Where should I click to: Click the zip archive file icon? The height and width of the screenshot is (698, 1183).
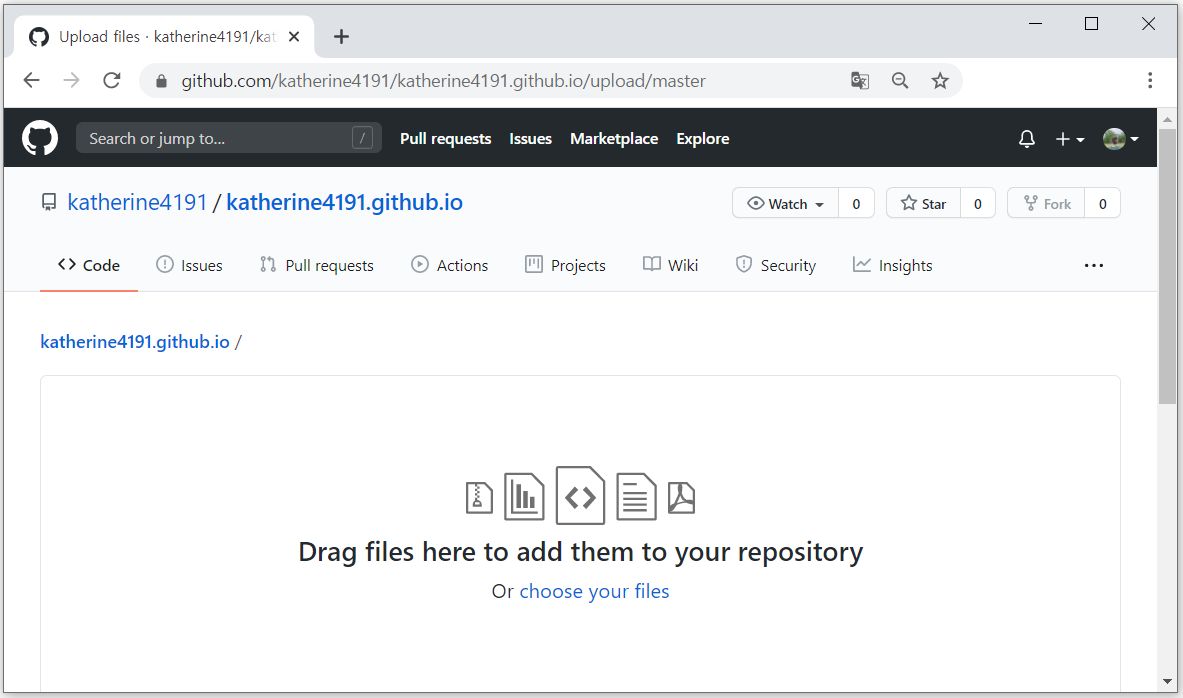[479, 498]
